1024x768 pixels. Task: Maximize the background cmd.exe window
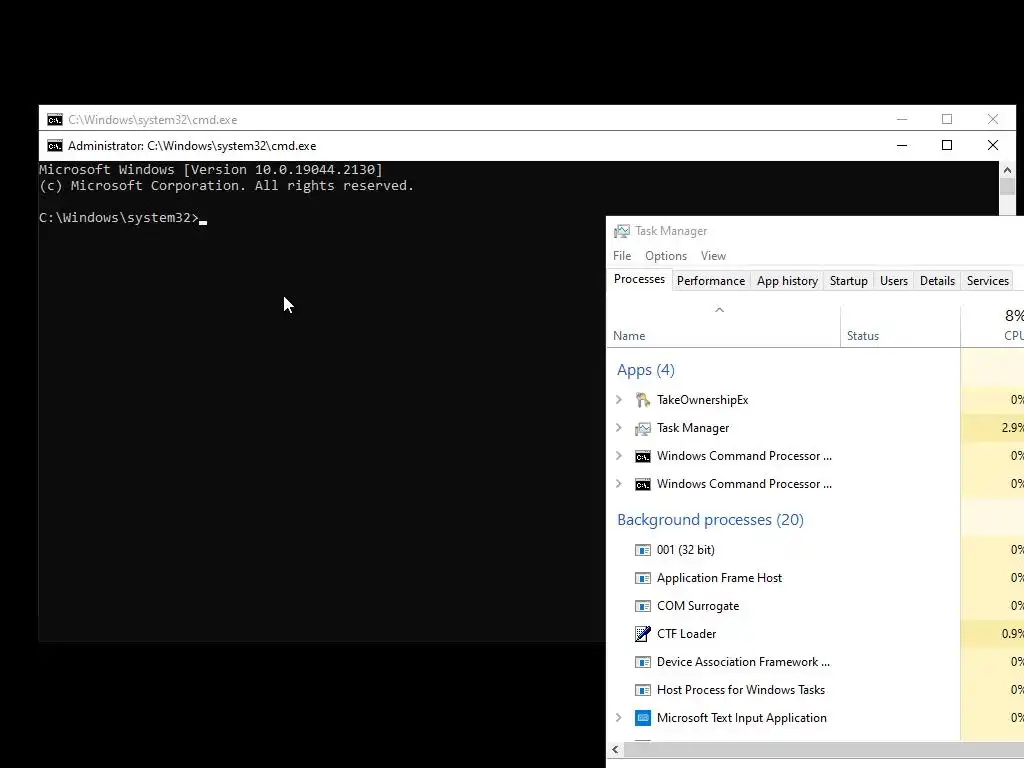(x=947, y=119)
